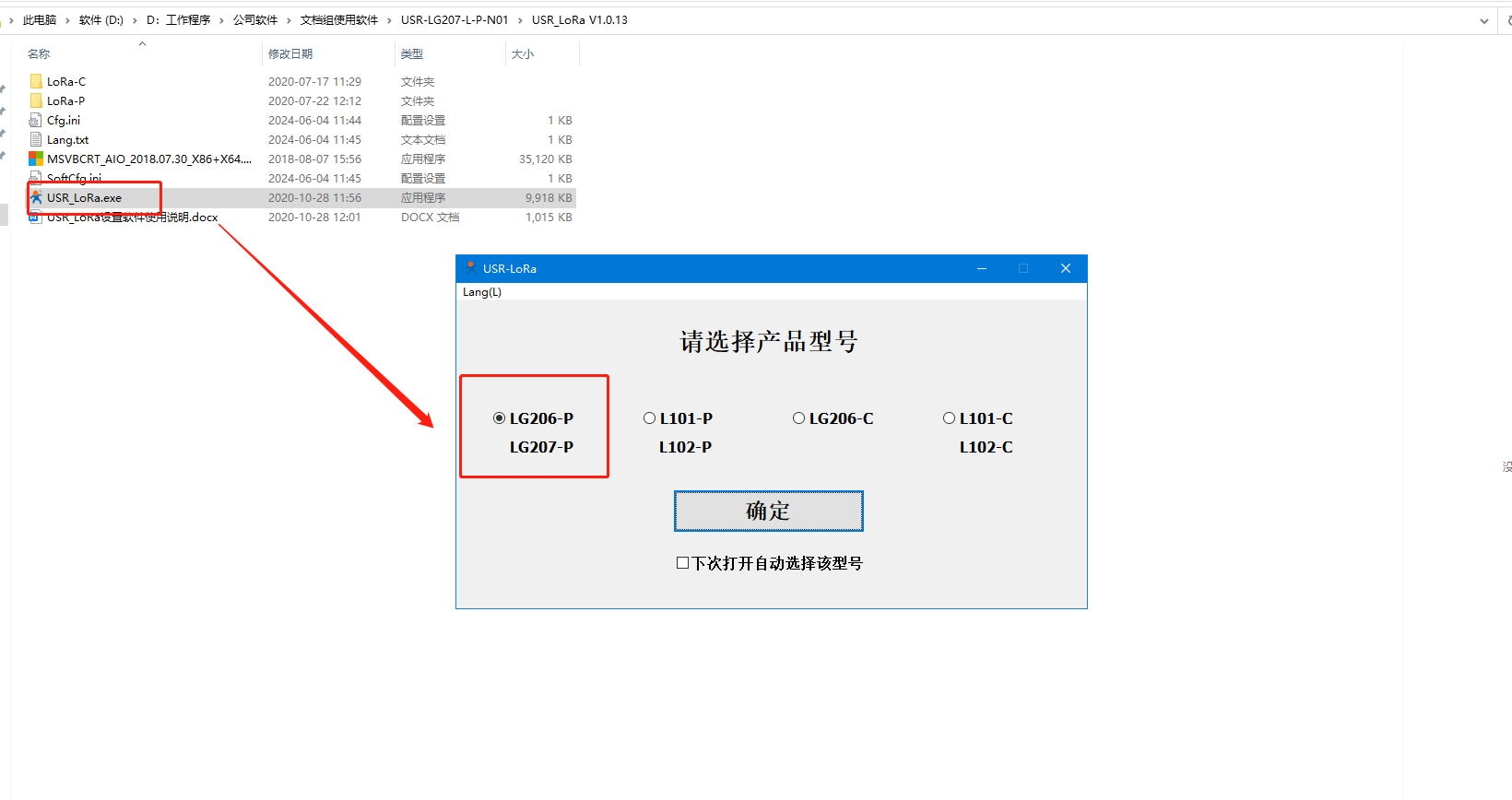Image resolution: width=1512 pixels, height=800 pixels.
Task: Close the USR-LoRa dialog window
Action: tap(1066, 268)
